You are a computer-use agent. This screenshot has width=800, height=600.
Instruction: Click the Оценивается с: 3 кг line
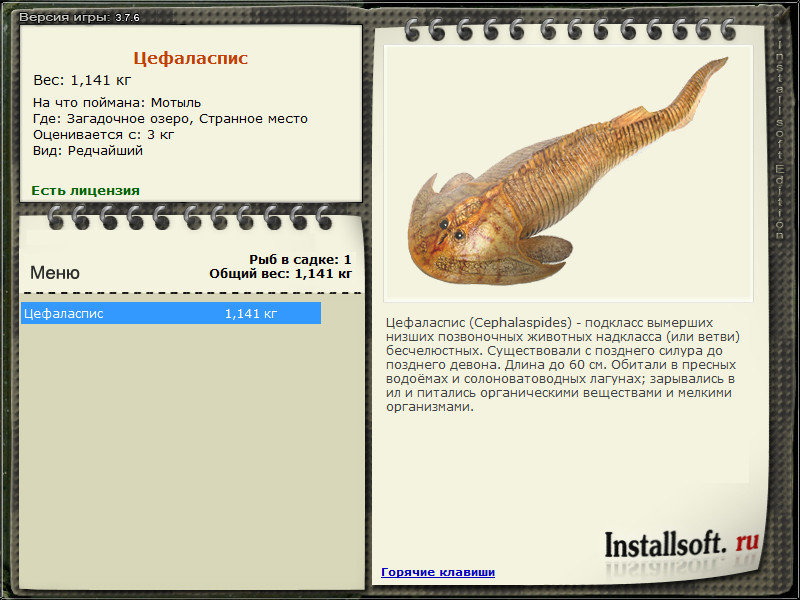(104, 135)
